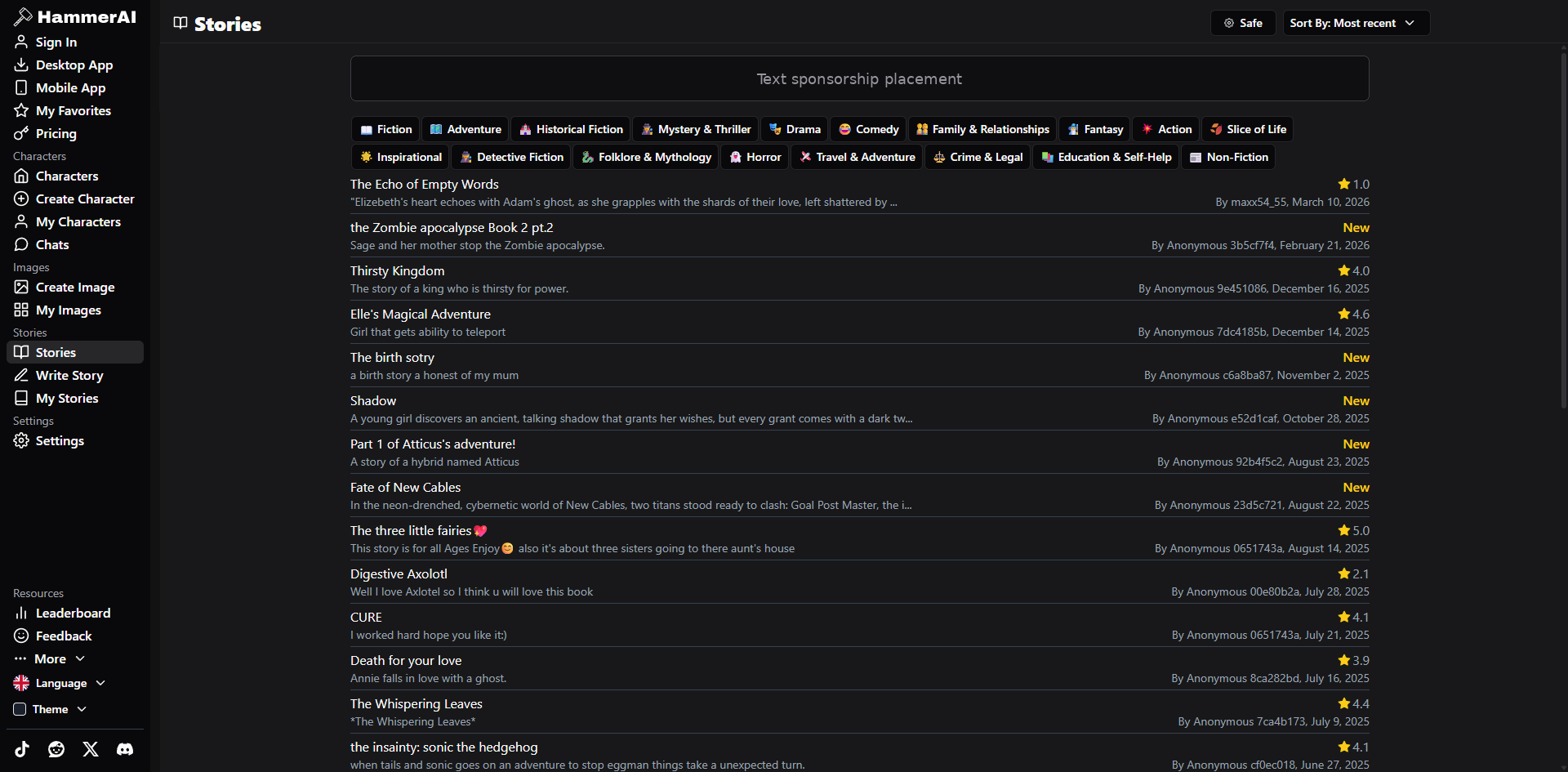Click the Settings gear icon

pyautogui.click(x=21, y=440)
